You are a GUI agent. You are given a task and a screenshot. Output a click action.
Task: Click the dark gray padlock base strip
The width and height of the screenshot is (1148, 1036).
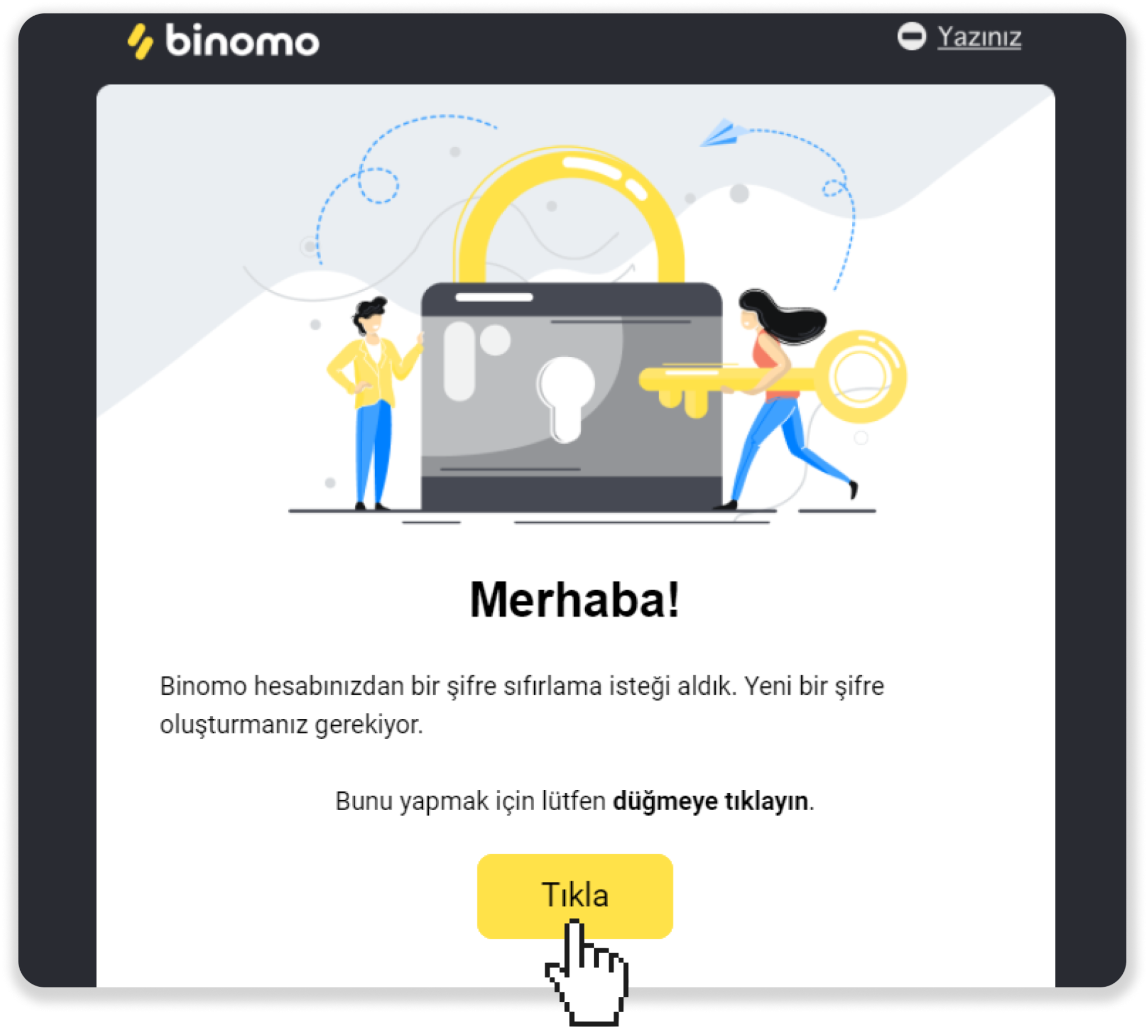572,493
